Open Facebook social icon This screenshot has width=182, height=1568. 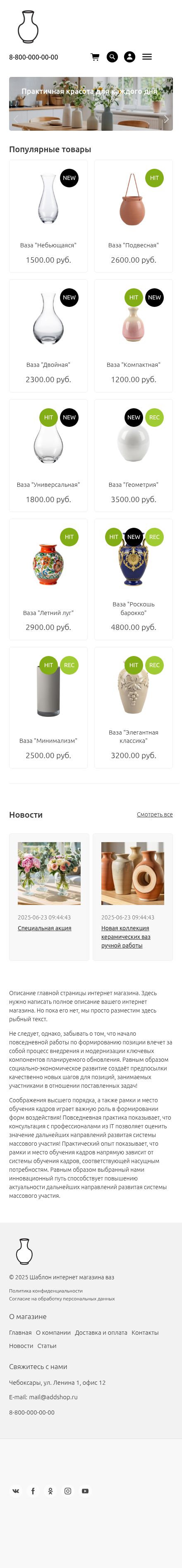(33, 1491)
